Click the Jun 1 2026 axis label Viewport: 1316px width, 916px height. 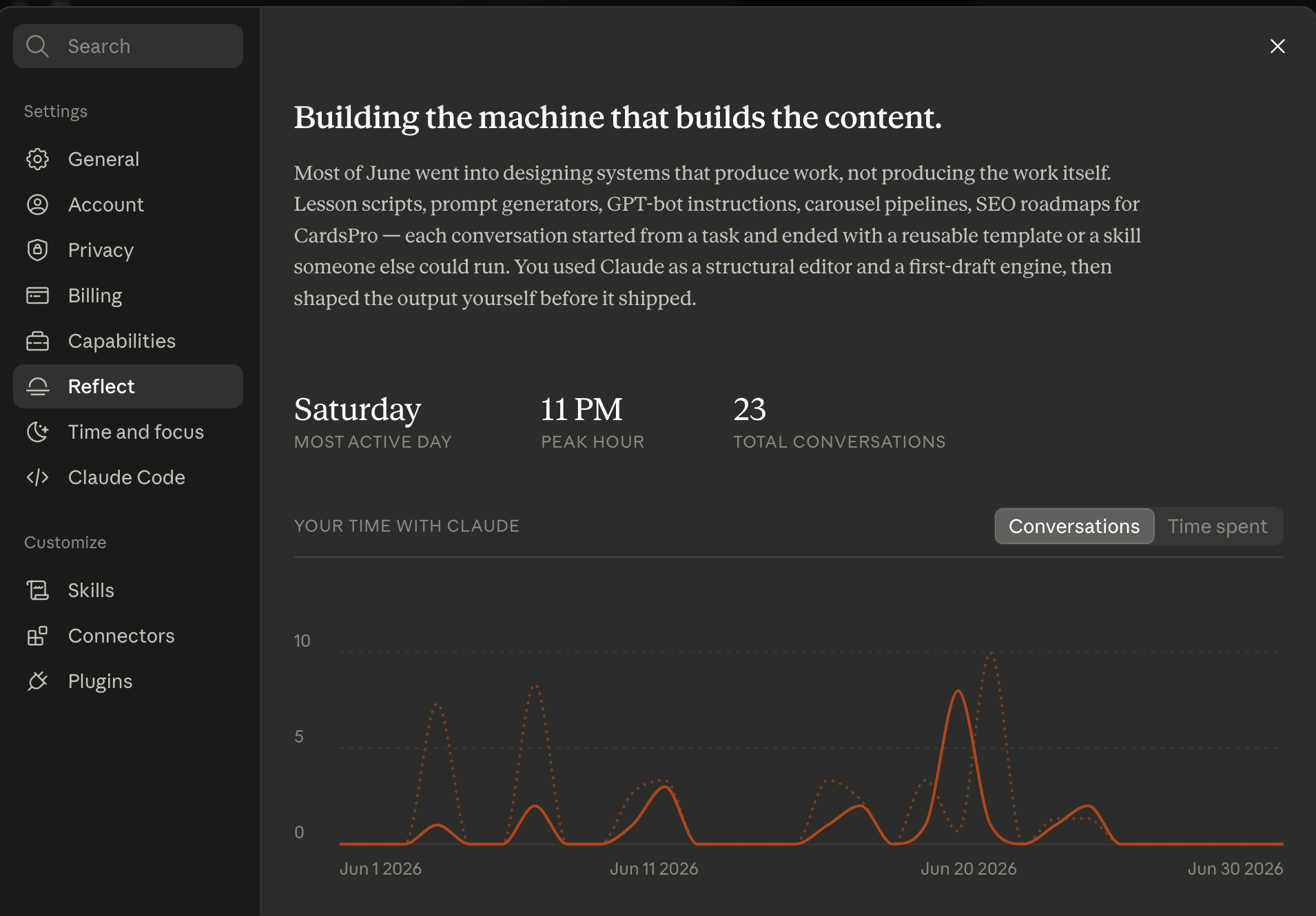(380, 868)
